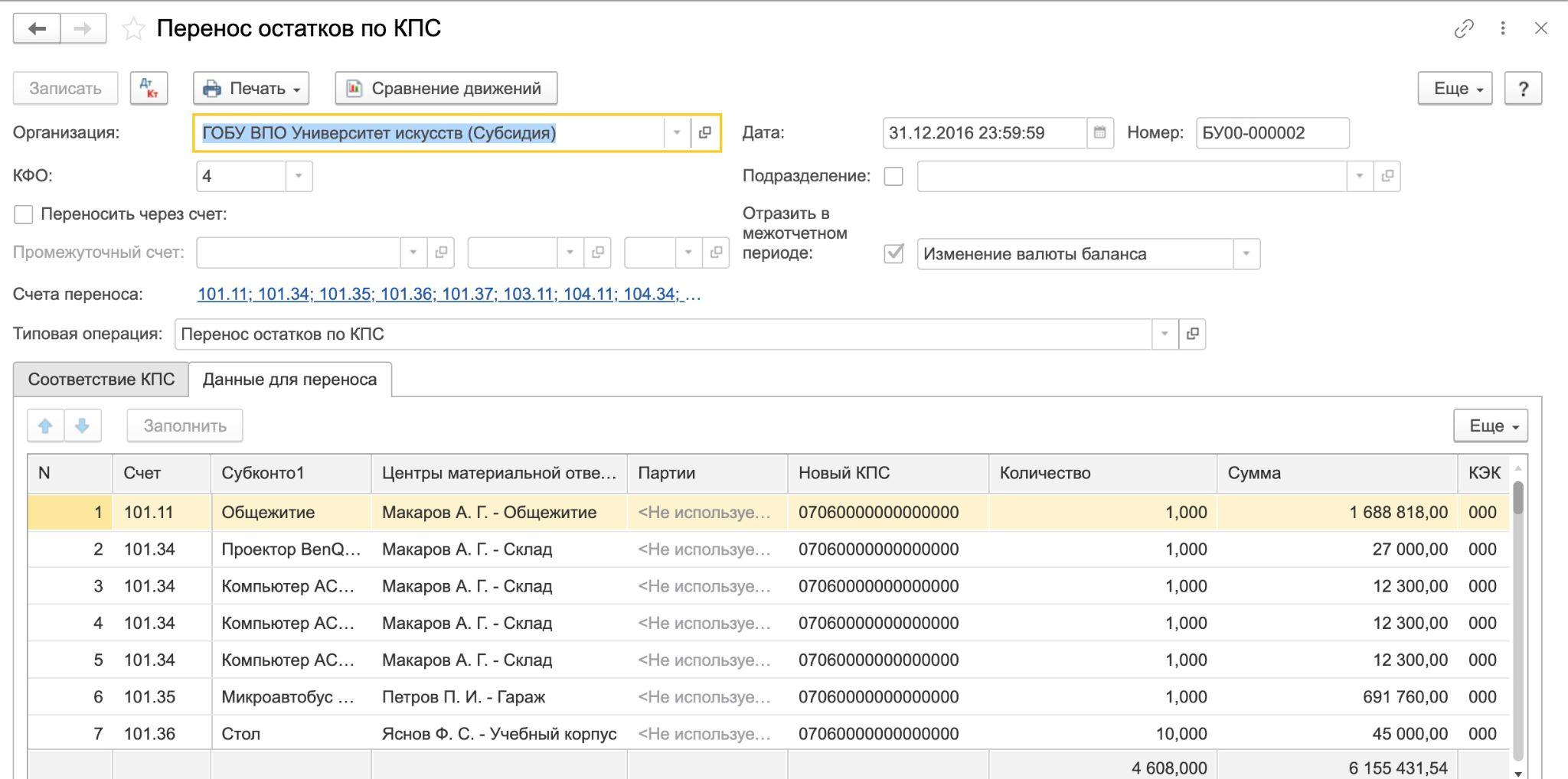Image resolution: width=1568 pixels, height=779 pixels.
Task: Move row up with blue arrow
Action: 45,425
